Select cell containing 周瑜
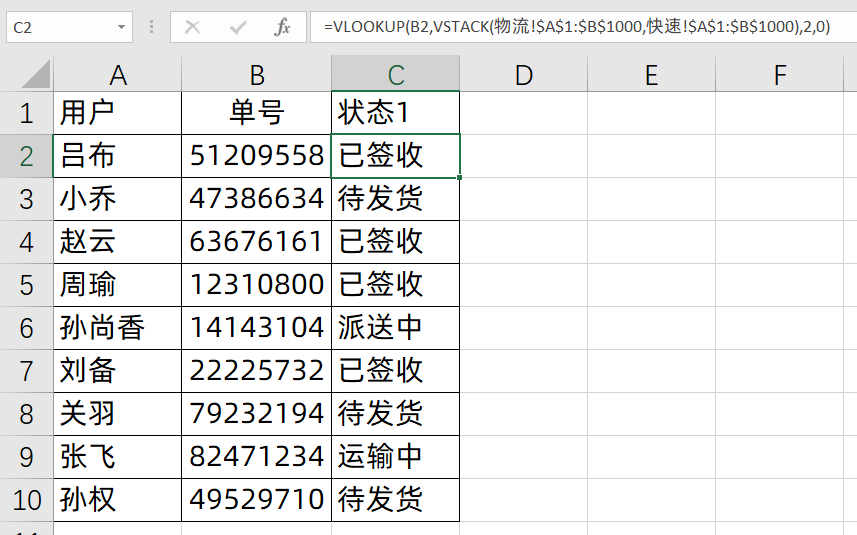857x535 pixels. [x=118, y=285]
